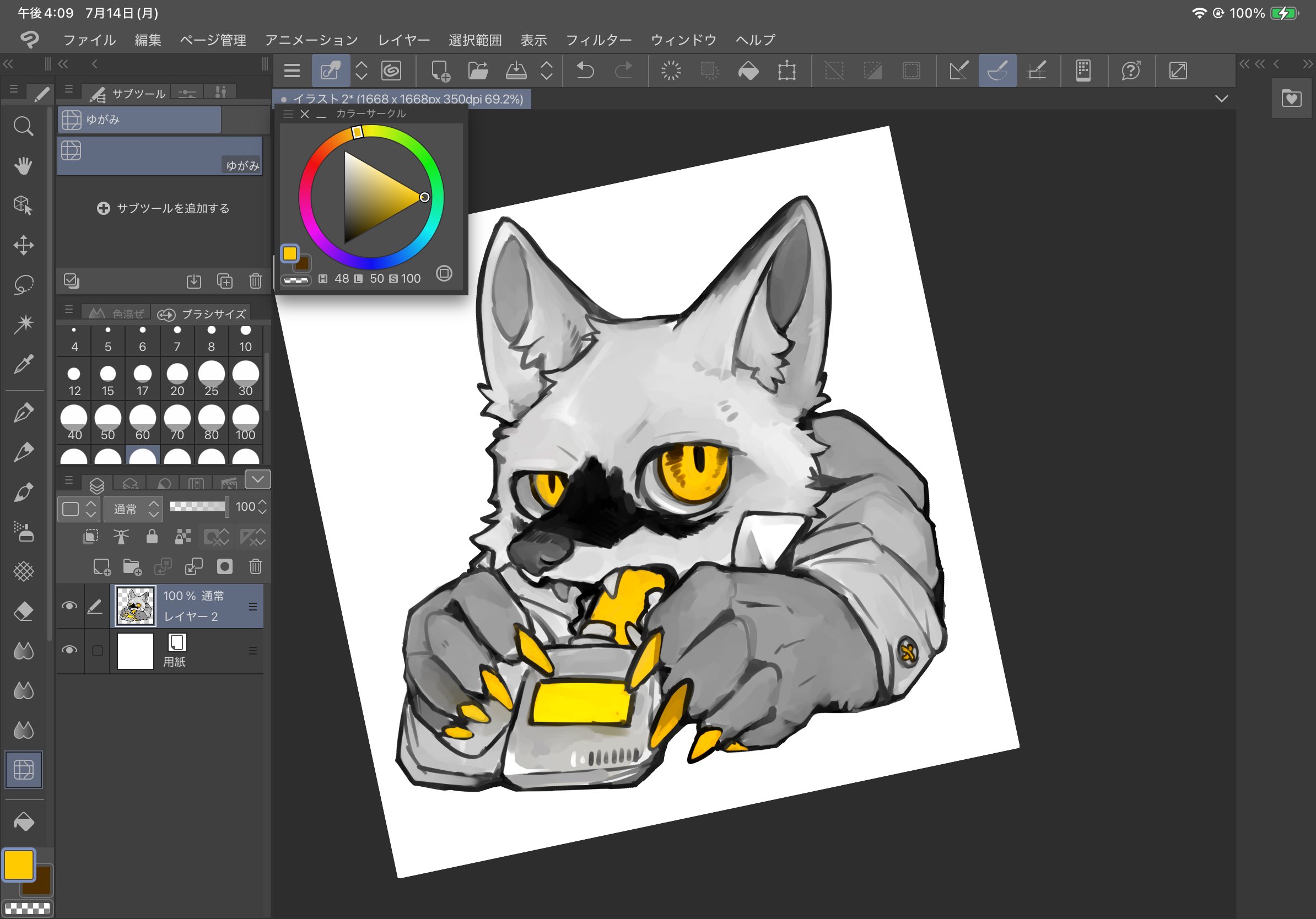Toggle visibility of レイヤー 2 layer
Viewport: 1316px width, 919px height.
[x=69, y=606]
